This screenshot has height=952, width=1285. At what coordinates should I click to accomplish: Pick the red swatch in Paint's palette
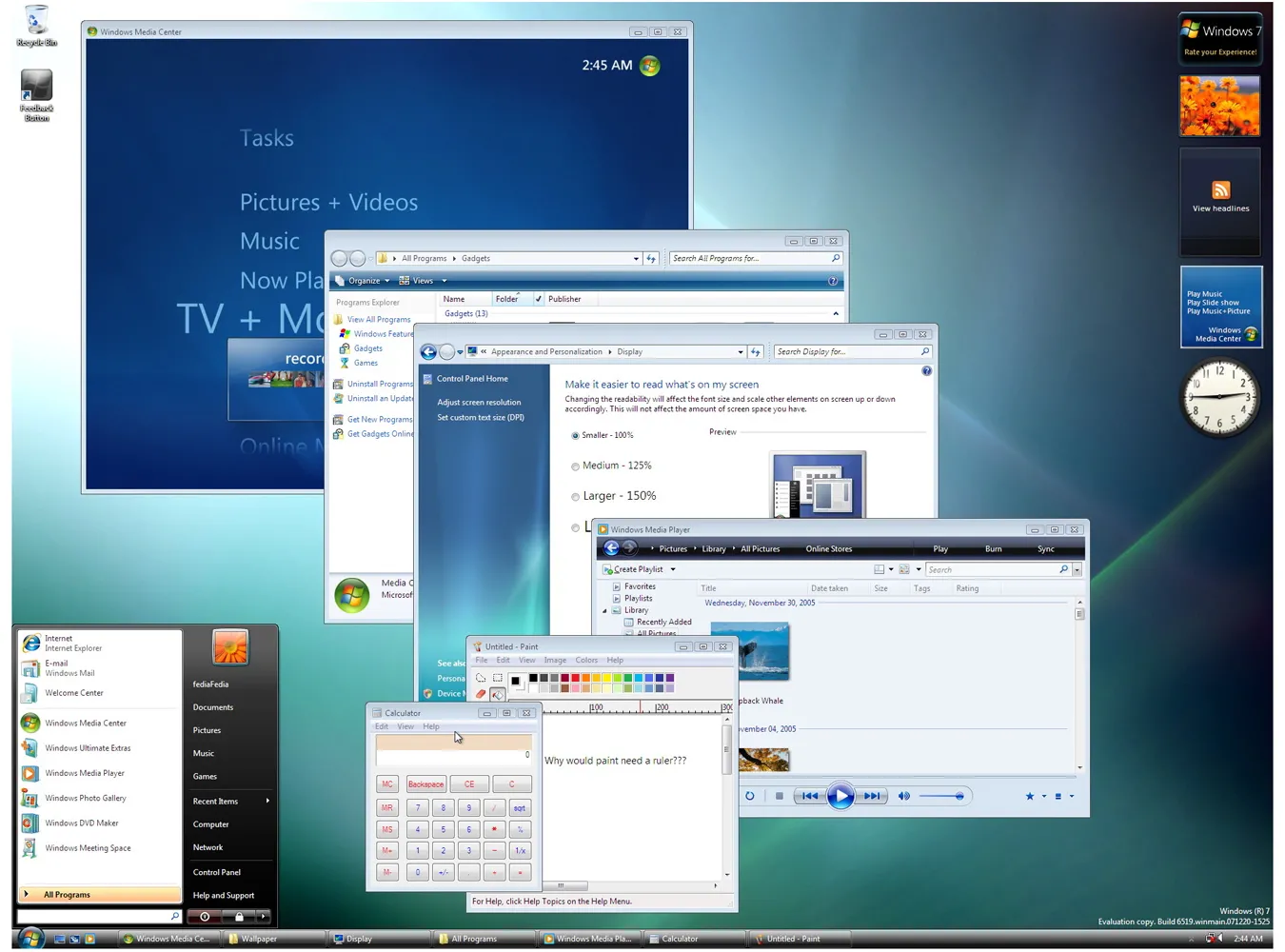point(576,678)
